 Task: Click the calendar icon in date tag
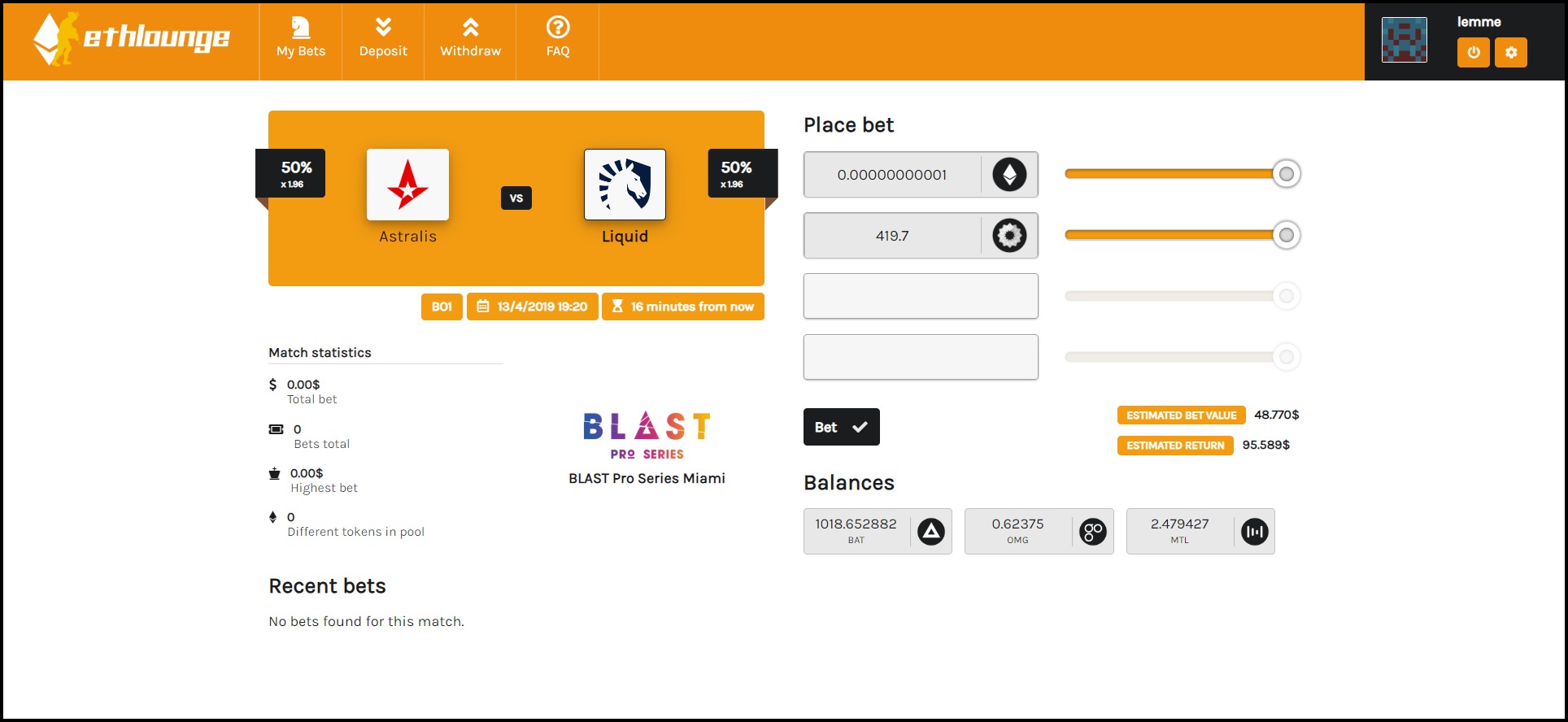point(483,307)
